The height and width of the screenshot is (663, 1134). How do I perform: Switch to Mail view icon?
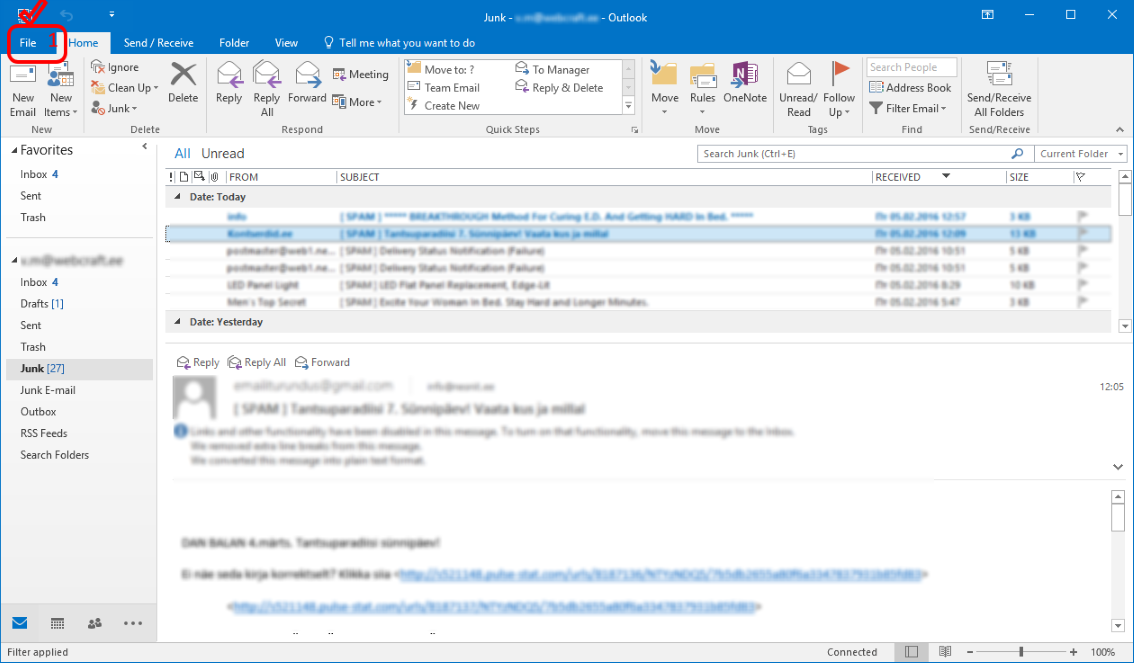point(20,623)
